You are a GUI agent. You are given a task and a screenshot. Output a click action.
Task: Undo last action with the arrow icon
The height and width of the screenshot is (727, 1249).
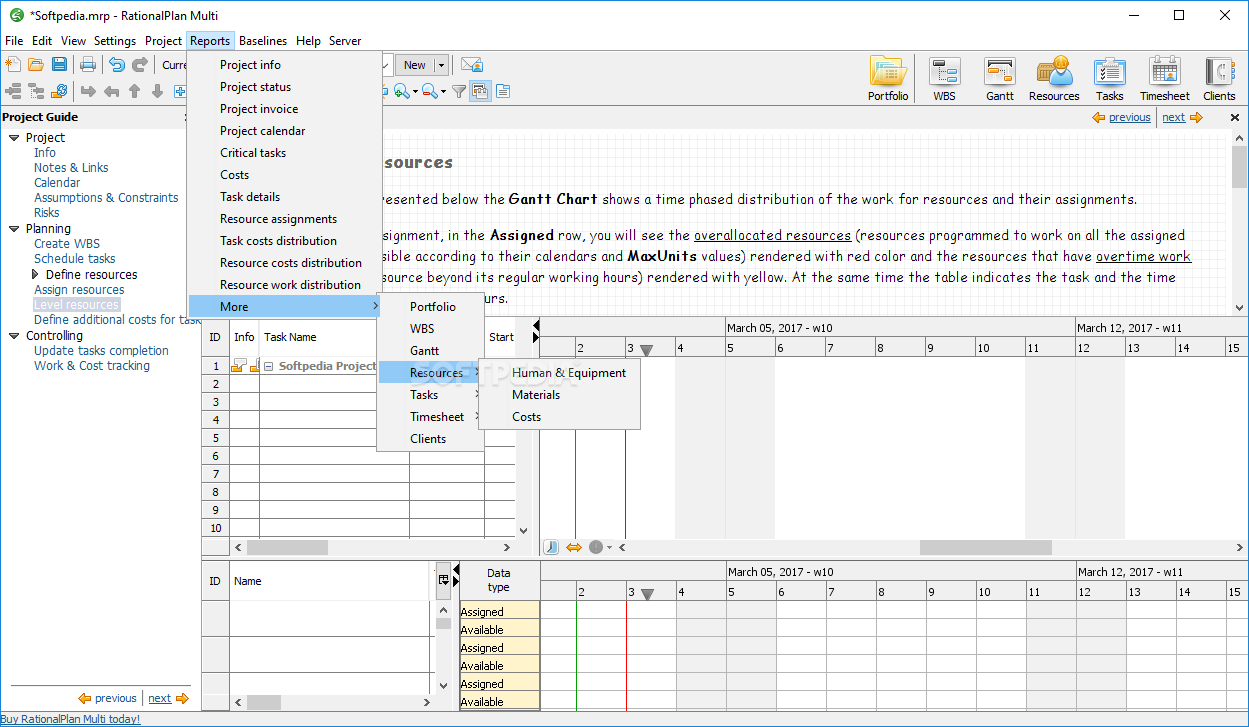[117, 65]
